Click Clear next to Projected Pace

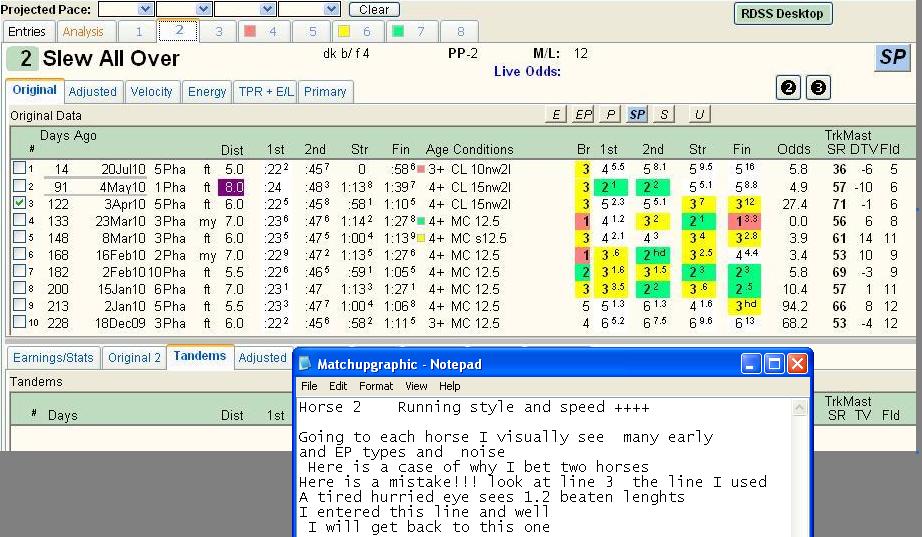pyautogui.click(x=374, y=9)
